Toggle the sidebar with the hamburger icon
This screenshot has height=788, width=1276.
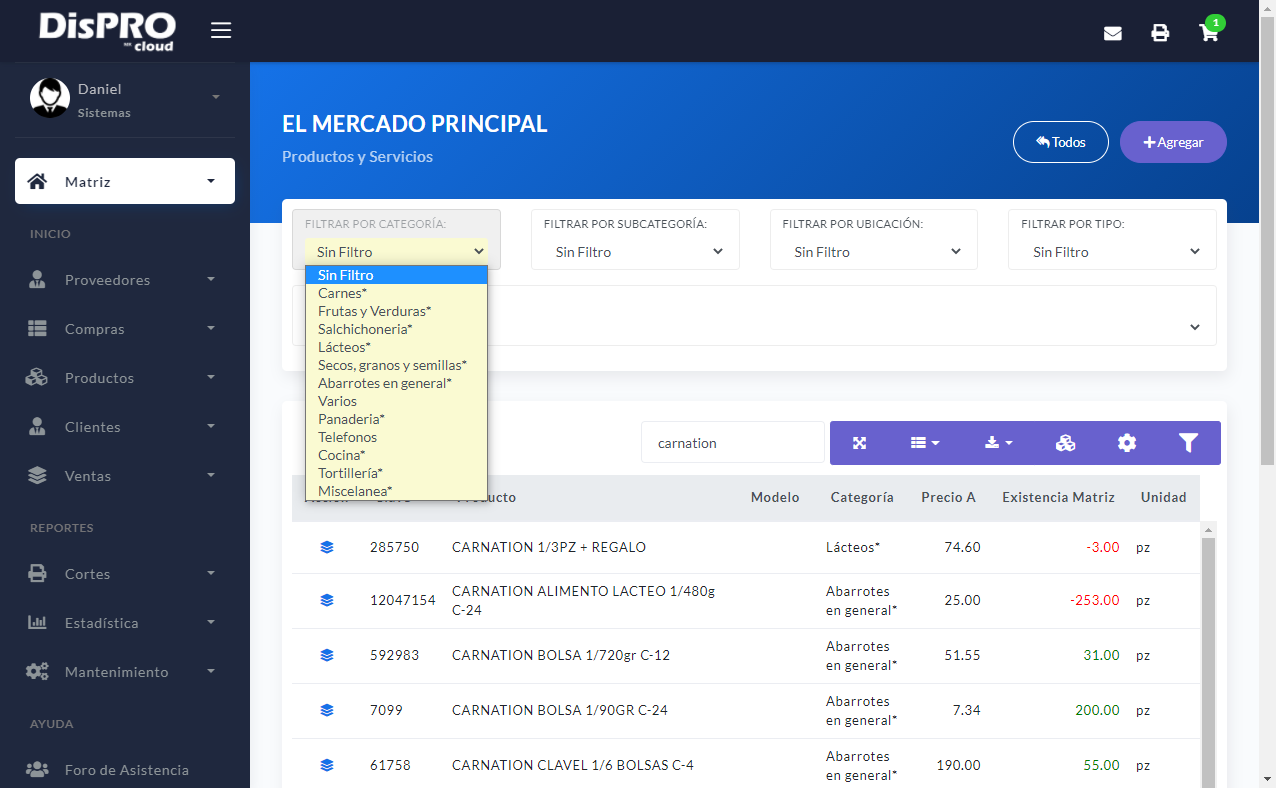221,29
